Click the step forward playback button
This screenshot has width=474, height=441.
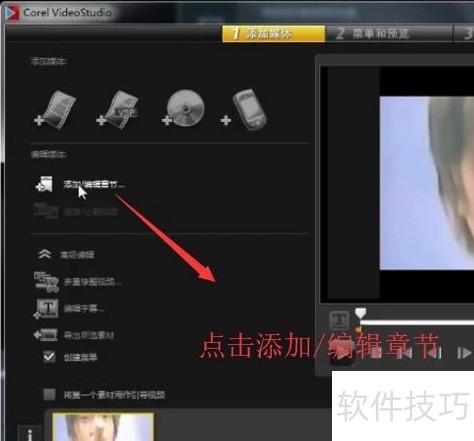[x=464, y=353]
